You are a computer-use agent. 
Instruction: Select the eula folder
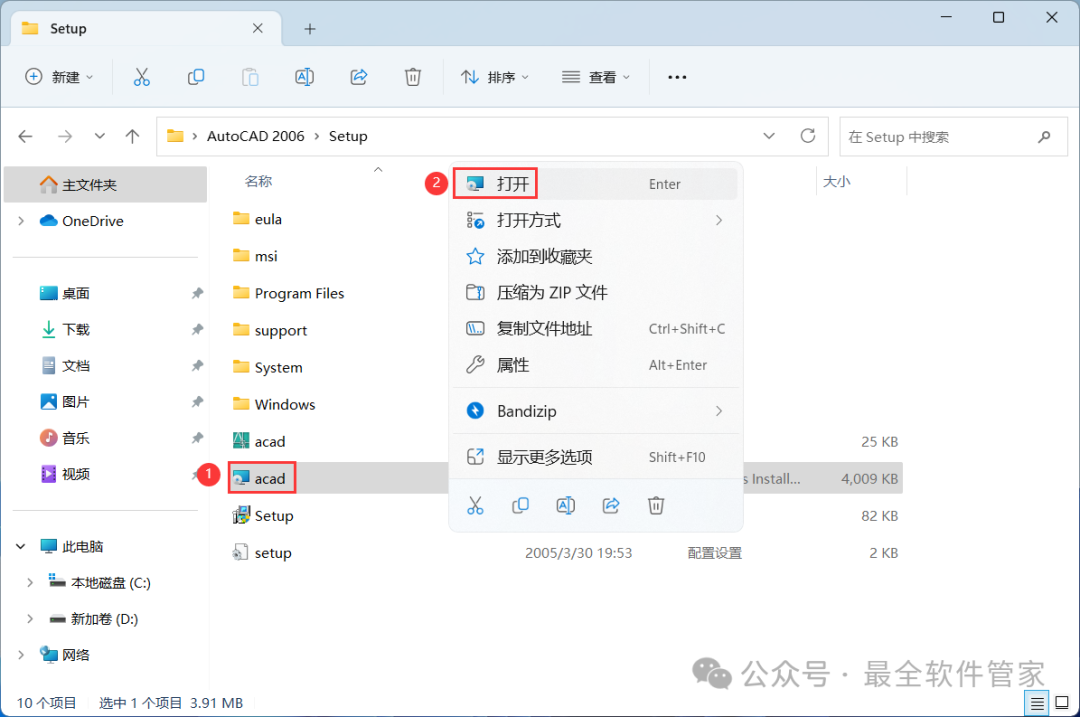tap(257, 219)
